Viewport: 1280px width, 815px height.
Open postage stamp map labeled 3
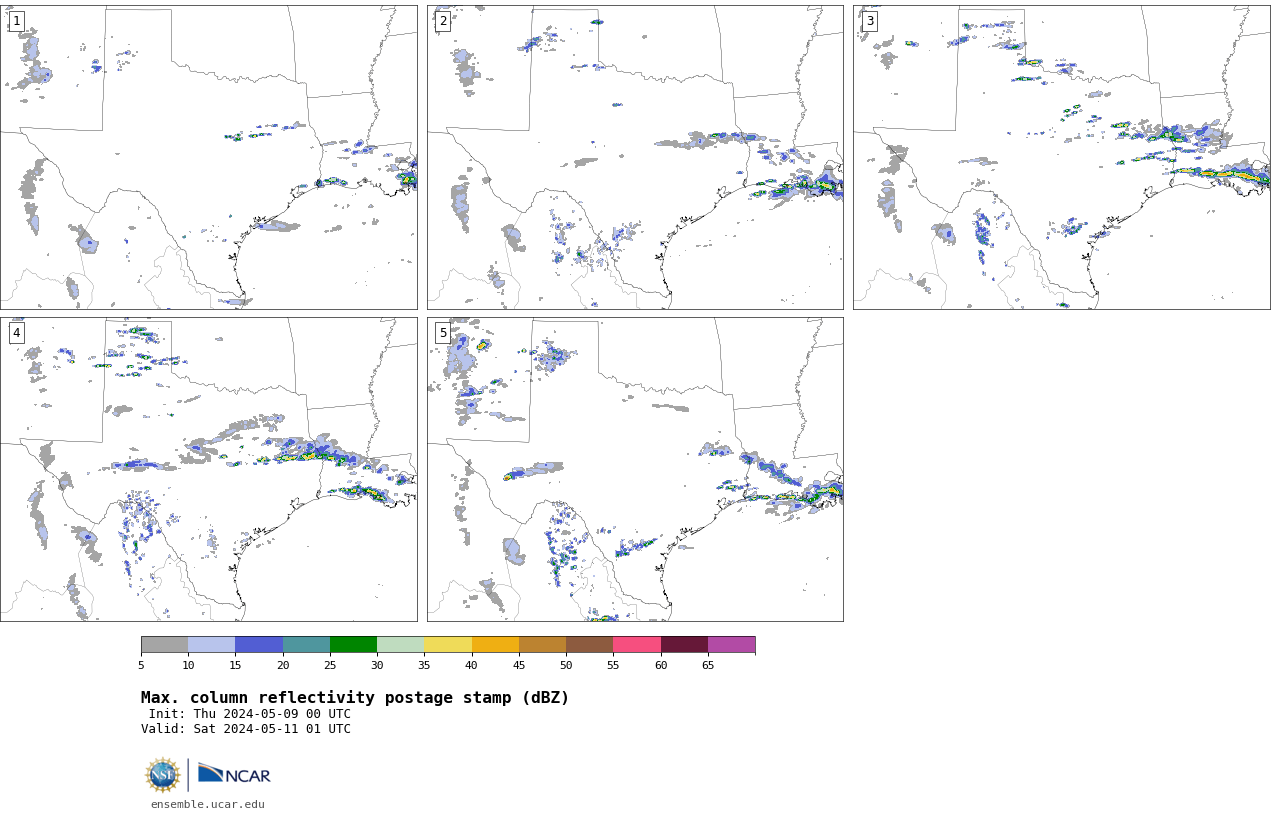point(1062,157)
